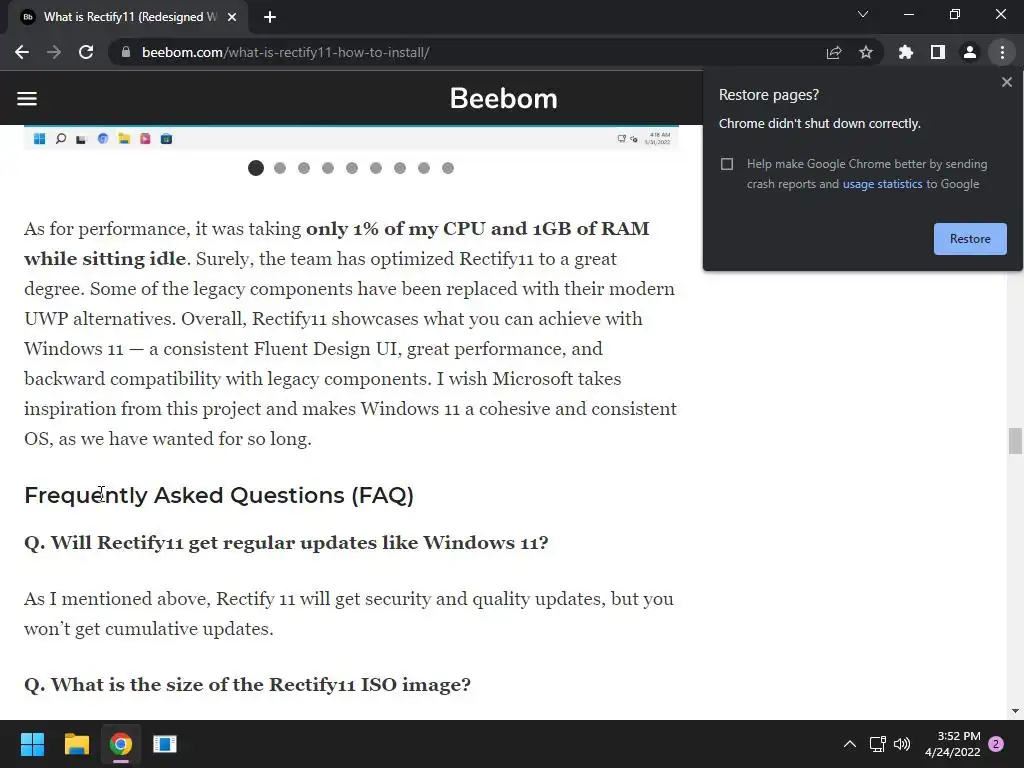Share this page from address bar
The image size is (1024, 768).
pos(834,52)
